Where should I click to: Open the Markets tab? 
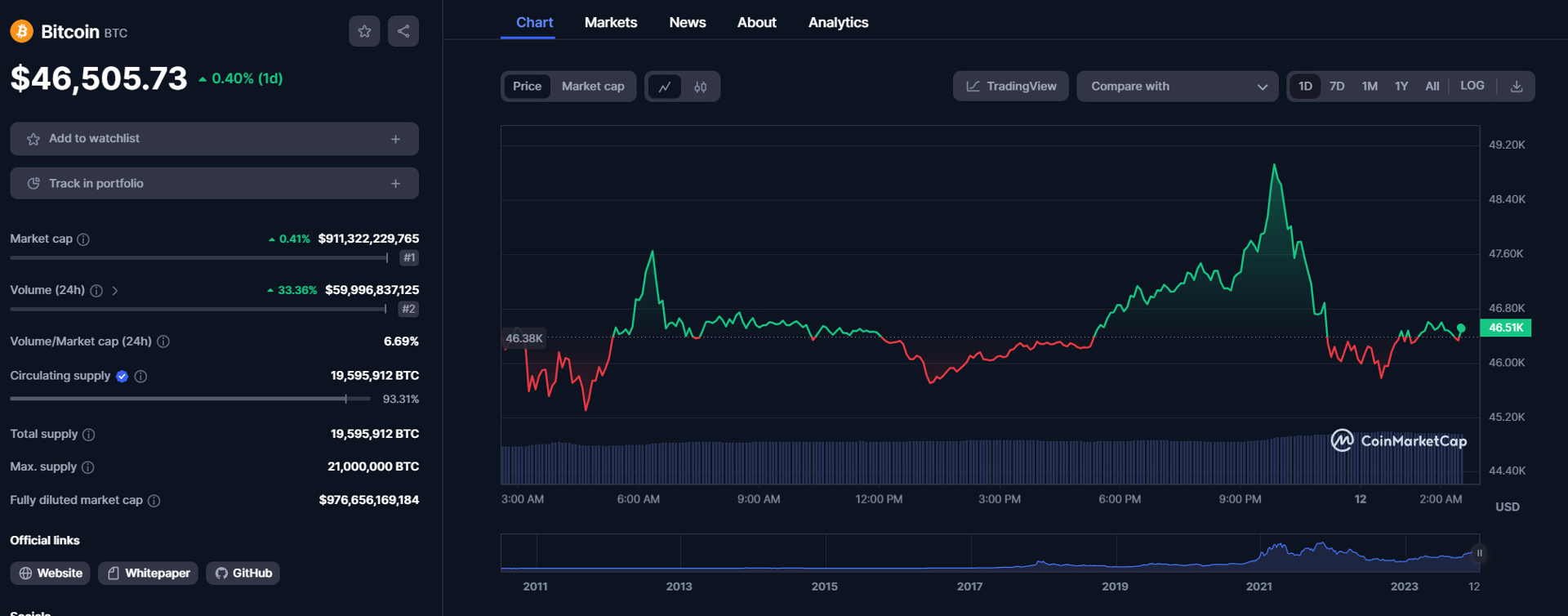pos(611,23)
